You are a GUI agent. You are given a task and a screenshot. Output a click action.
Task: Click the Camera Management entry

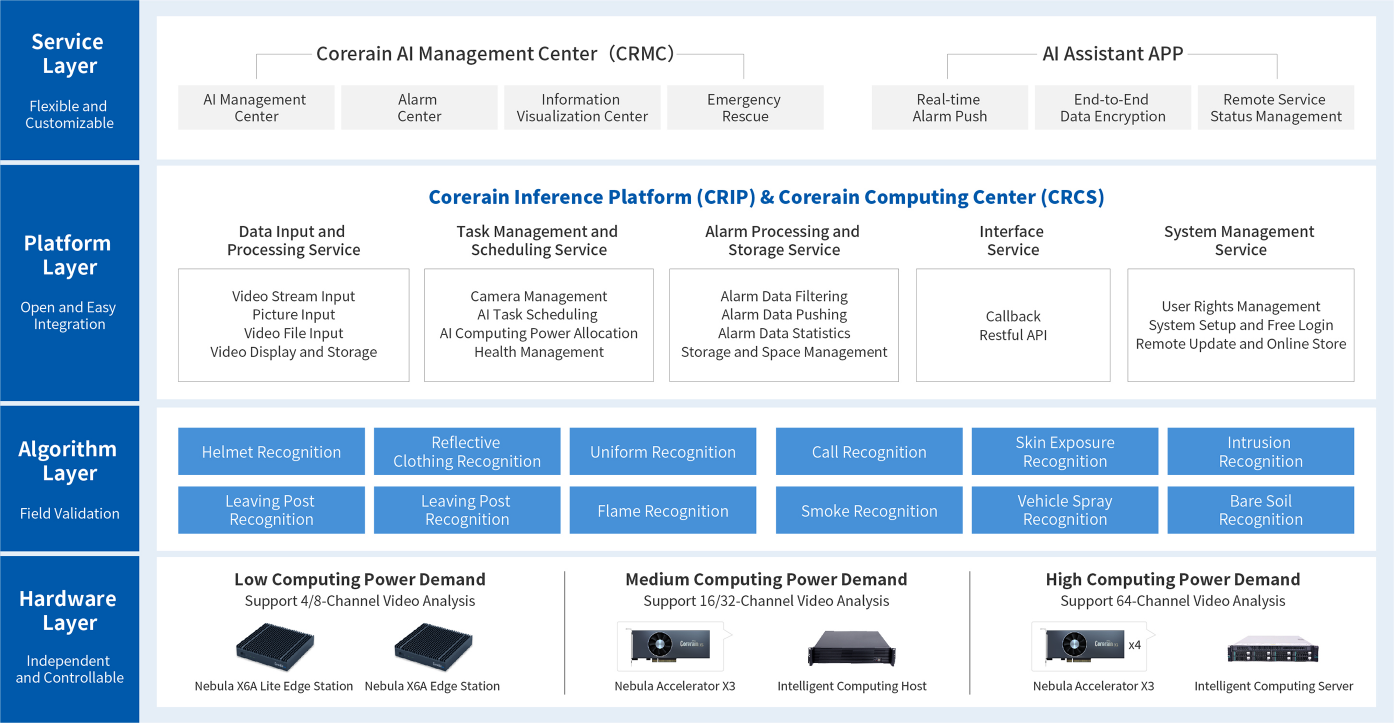coord(538,296)
